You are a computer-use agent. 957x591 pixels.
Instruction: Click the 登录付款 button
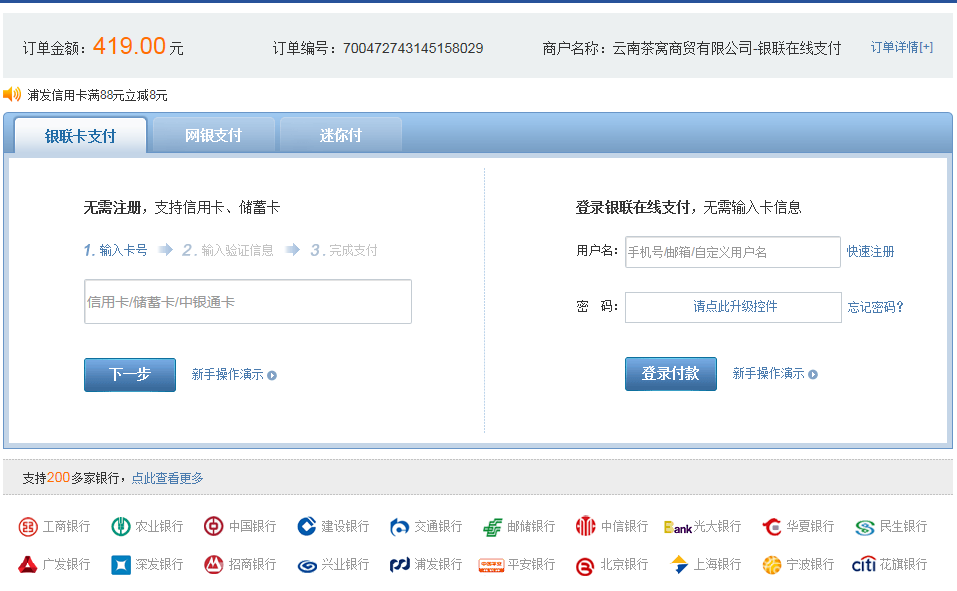point(670,374)
